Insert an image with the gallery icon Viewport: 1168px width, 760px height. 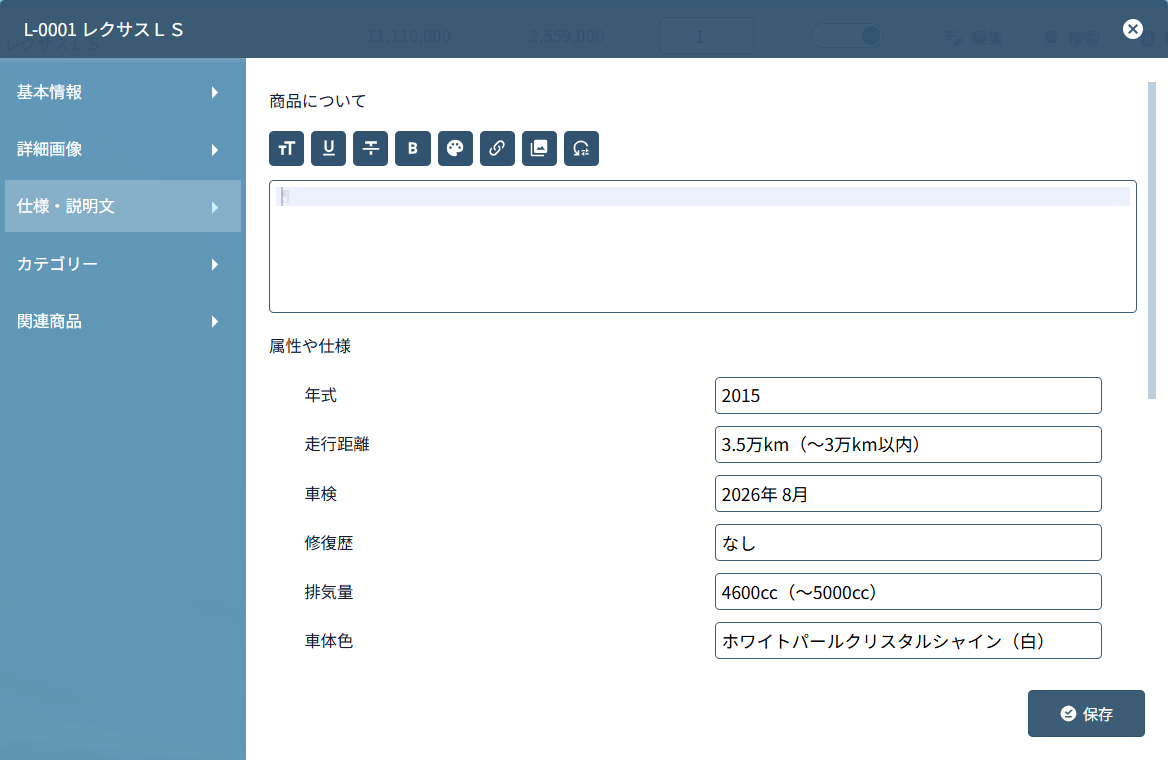(539, 148)
